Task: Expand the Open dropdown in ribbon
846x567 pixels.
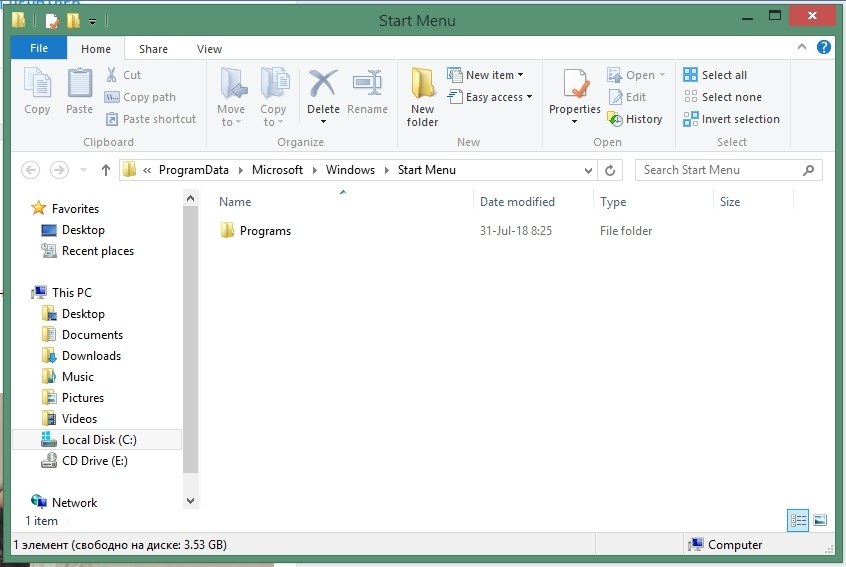Action: click(663, 75)
